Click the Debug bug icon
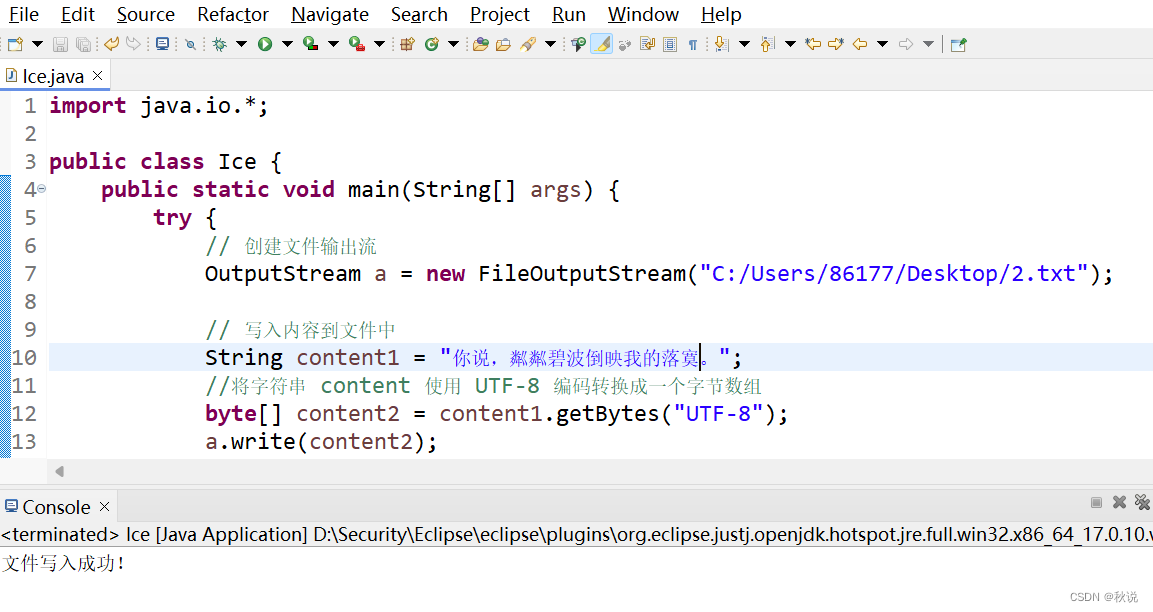This screenshot has height=612, width=1153. 219,45
